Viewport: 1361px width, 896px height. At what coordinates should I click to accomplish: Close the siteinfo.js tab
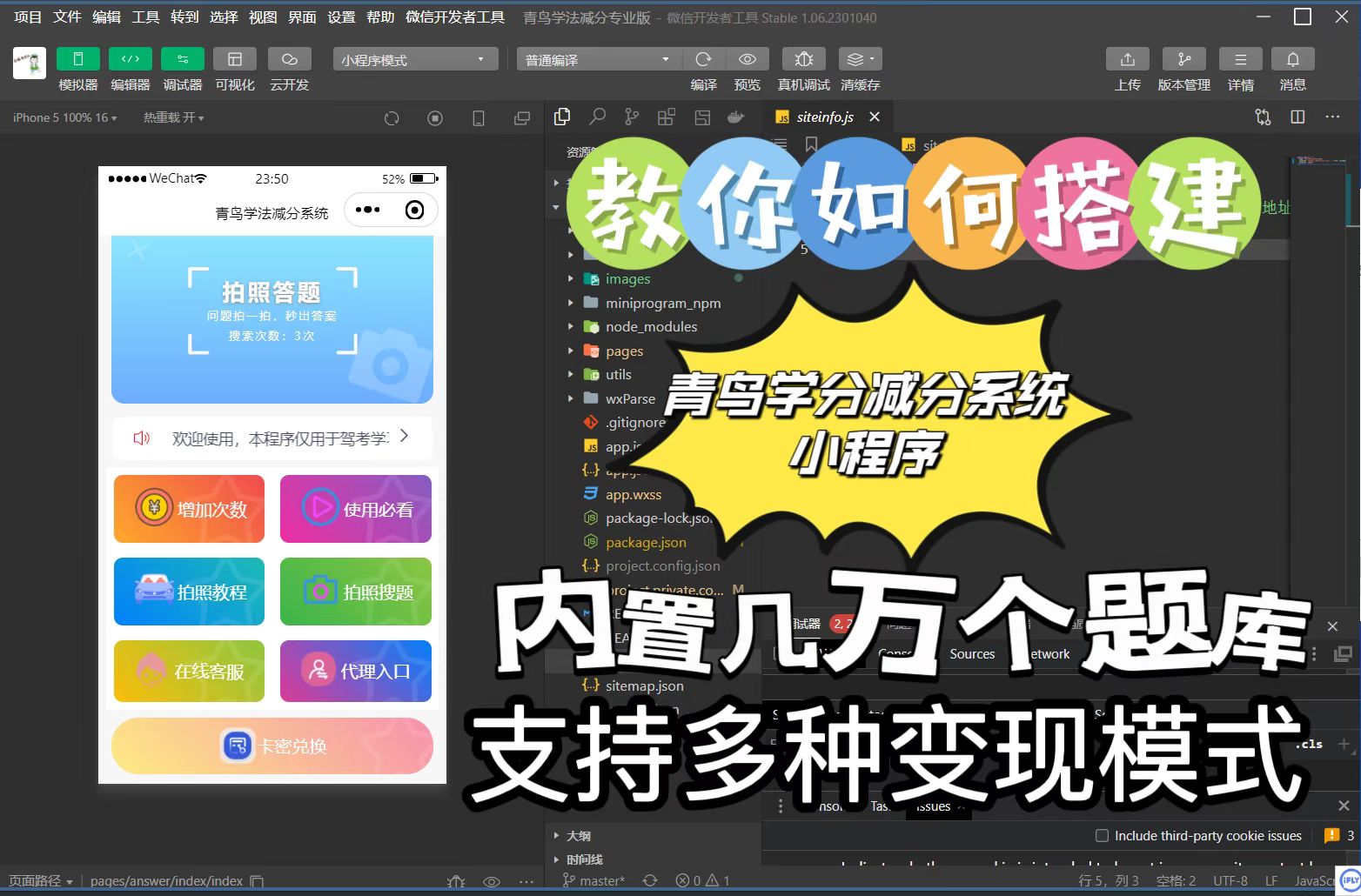click(x=875, y=117)
